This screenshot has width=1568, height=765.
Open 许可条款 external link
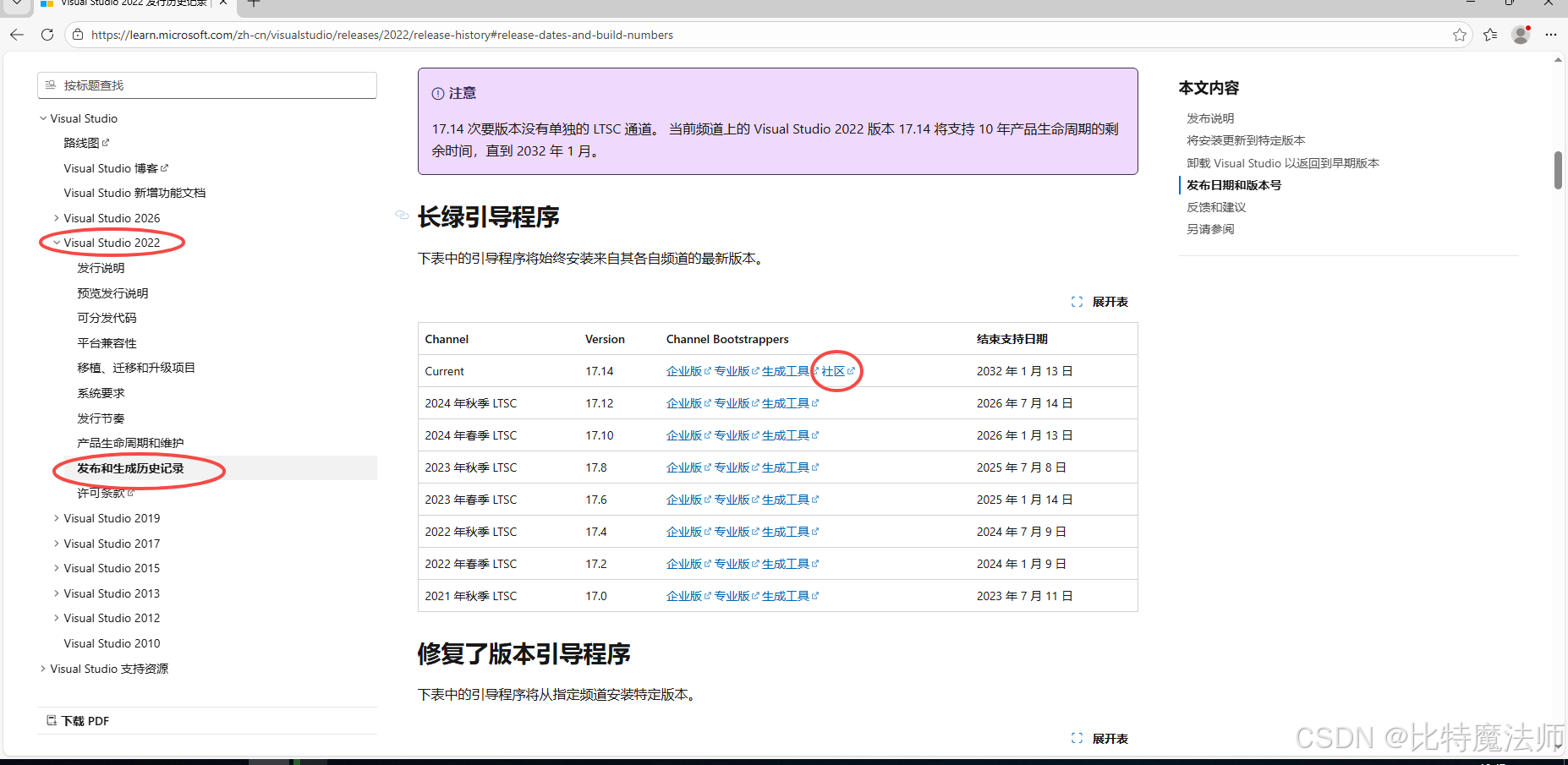(106, 493)
